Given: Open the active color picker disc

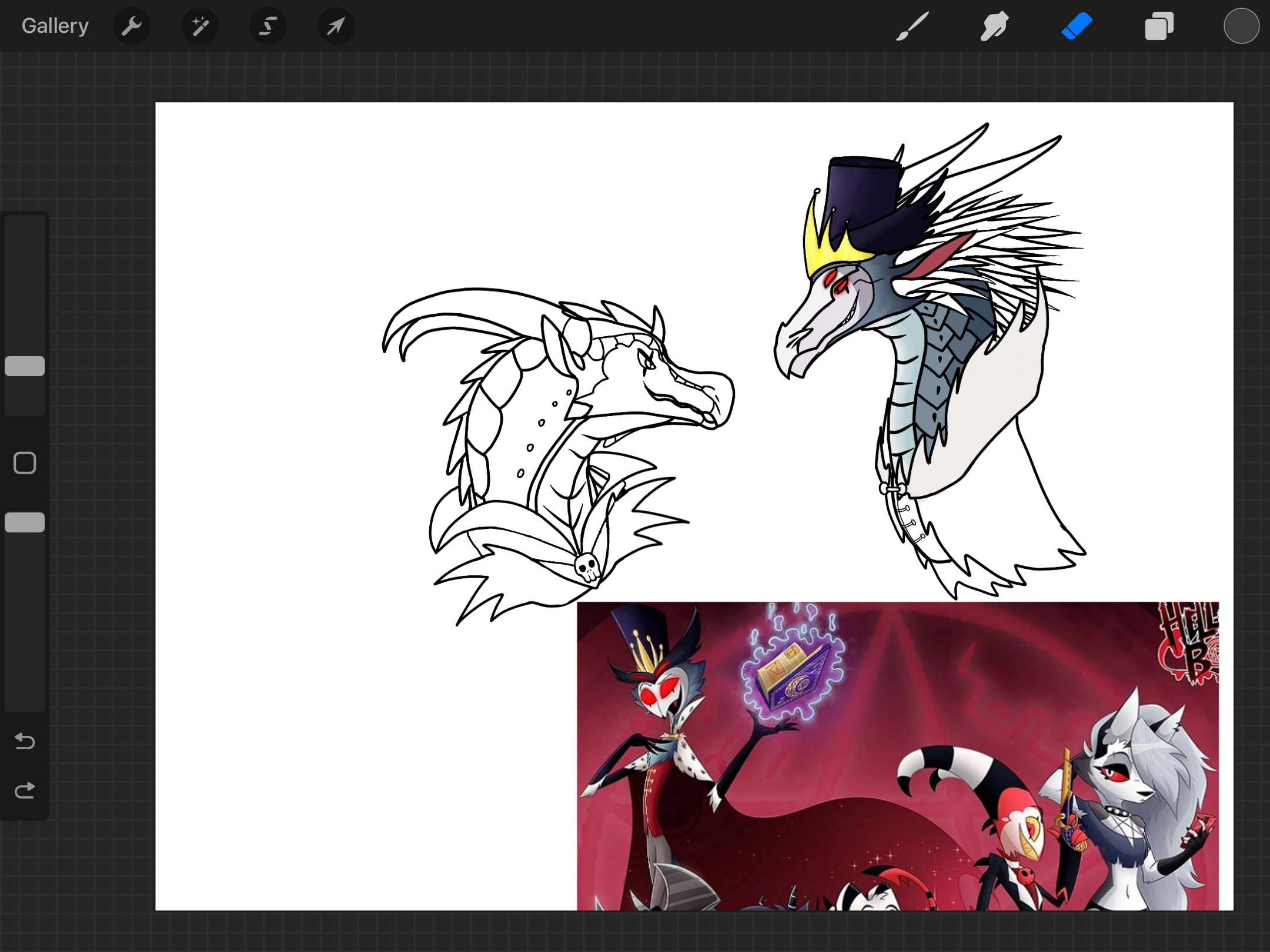Looking at the screenshot, I should coord(1241,25).
